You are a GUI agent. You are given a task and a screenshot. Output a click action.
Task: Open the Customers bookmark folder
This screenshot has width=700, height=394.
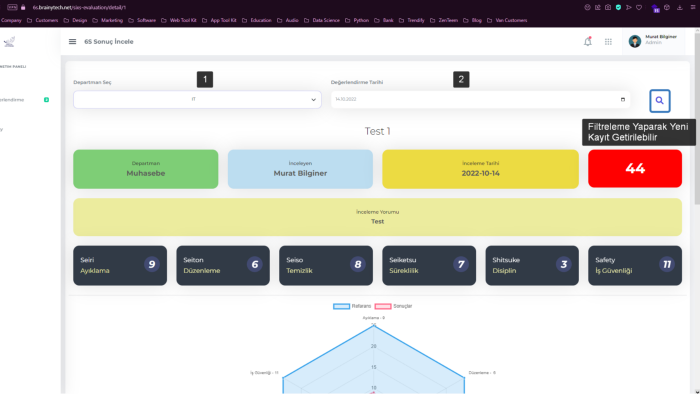[43, 20]
